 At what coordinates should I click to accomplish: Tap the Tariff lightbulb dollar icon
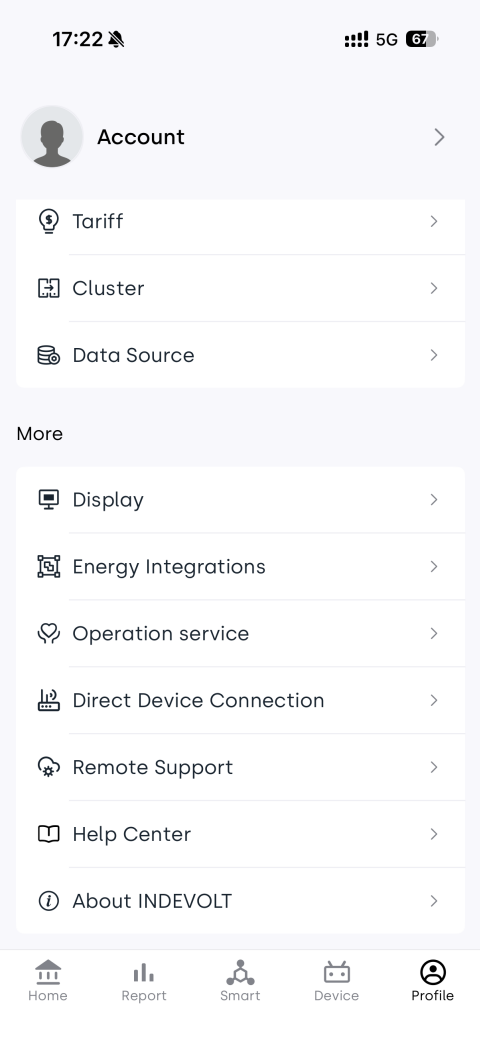click(x=48, y=221)
